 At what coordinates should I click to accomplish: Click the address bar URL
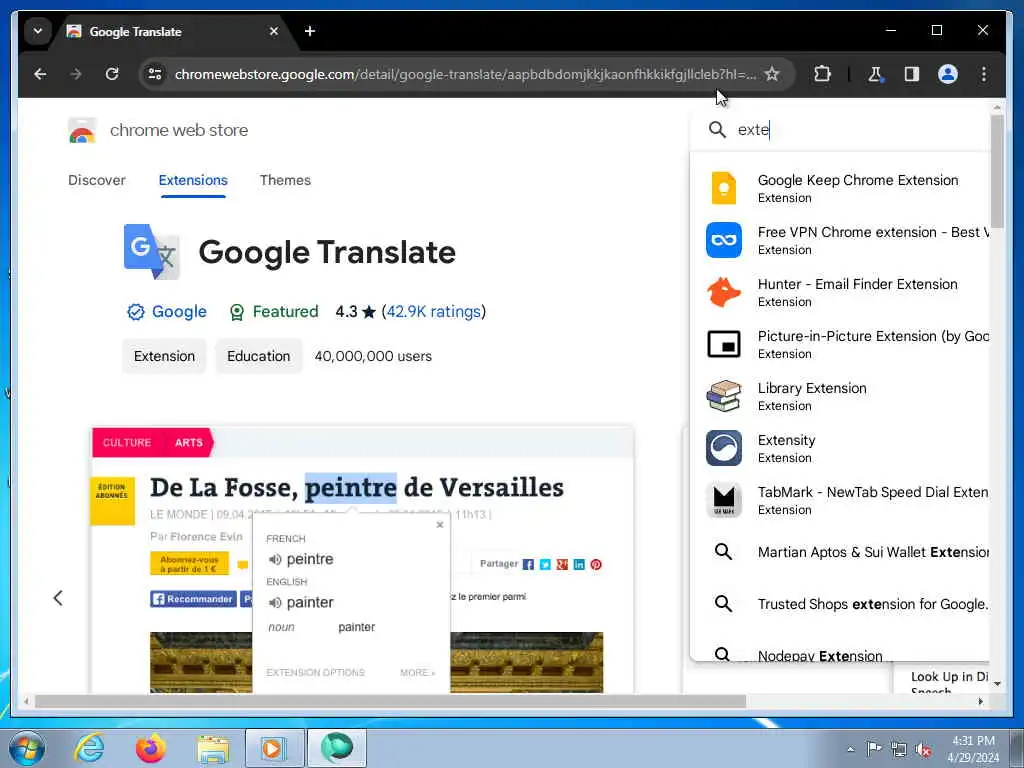pyautogui.click(x=465, y=74)
